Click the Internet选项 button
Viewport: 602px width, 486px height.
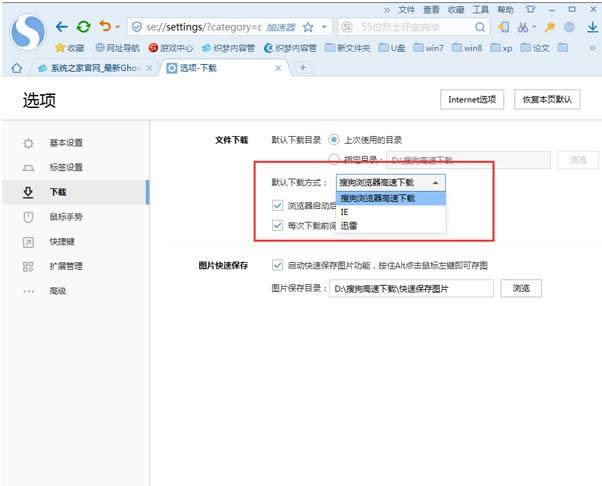471,100
